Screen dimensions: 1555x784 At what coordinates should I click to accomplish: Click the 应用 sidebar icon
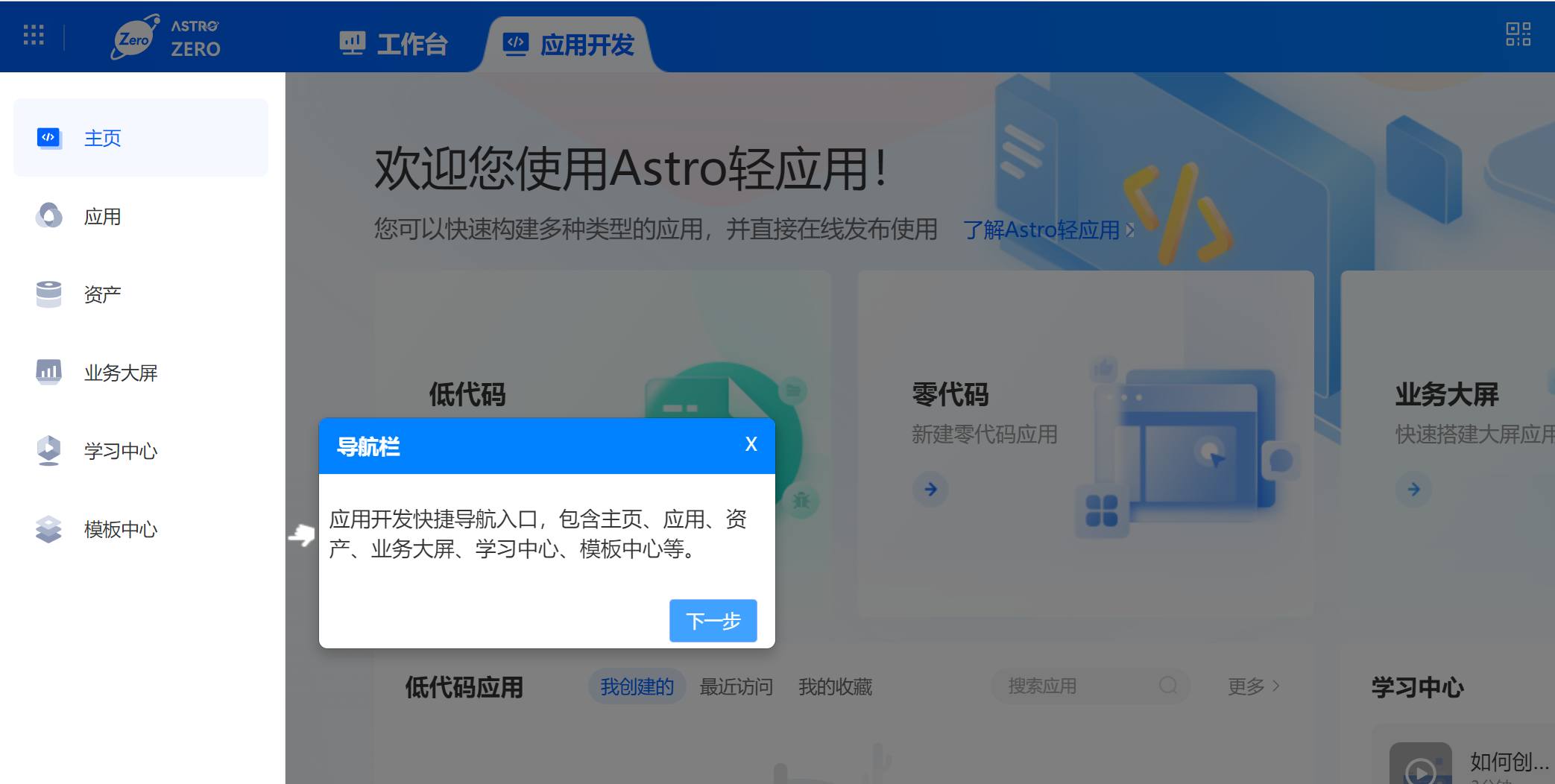tap(49, 216)
